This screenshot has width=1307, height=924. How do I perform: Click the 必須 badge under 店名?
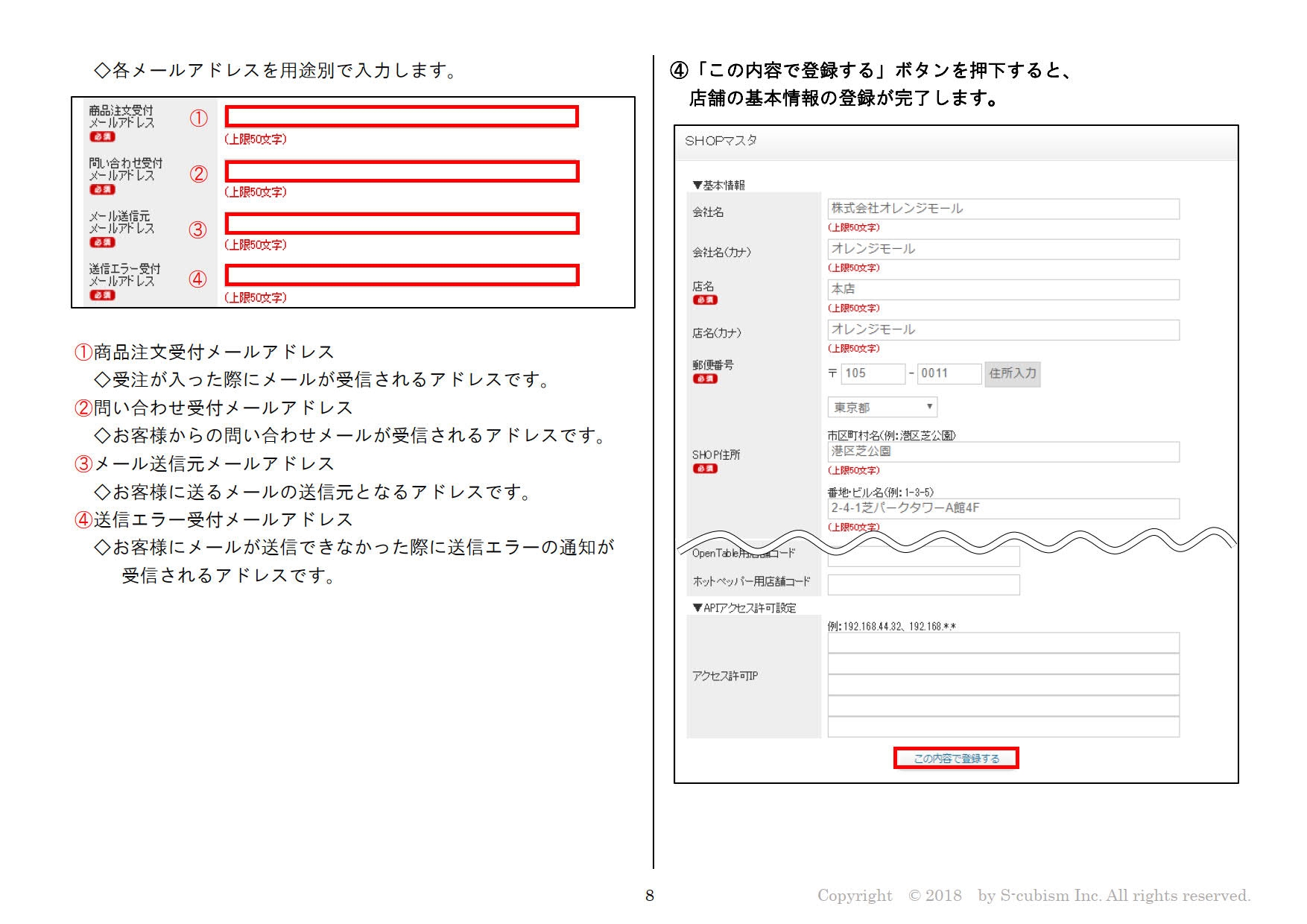coord(705,300)
